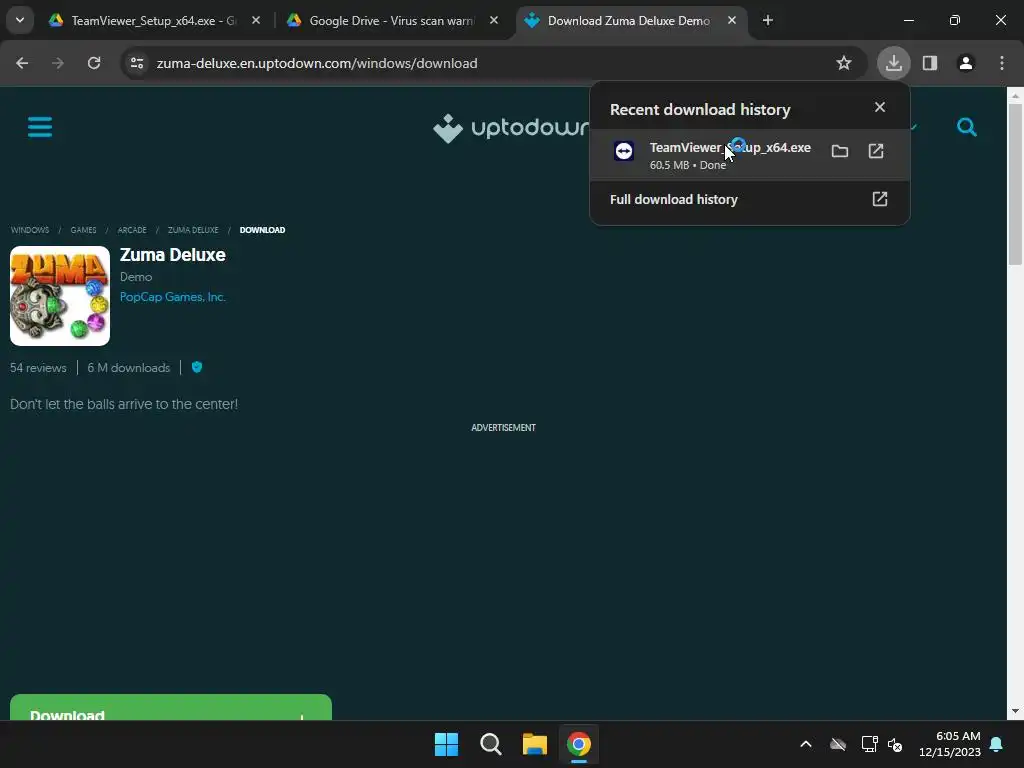Open a new browser tab
The image size is (1024, 768).
click(x=768, y=21)
